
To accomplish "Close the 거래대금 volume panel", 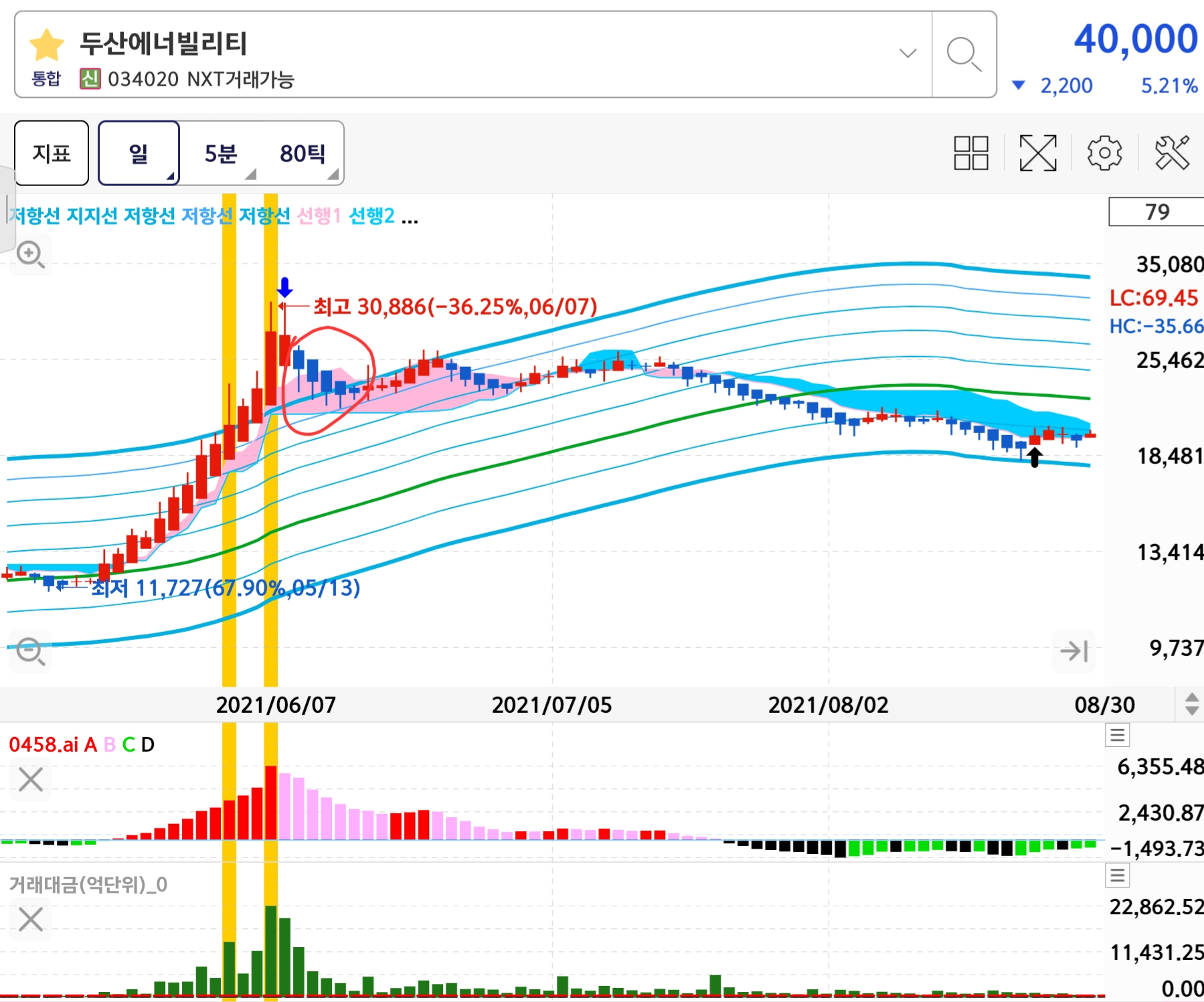I will point(31,920).
